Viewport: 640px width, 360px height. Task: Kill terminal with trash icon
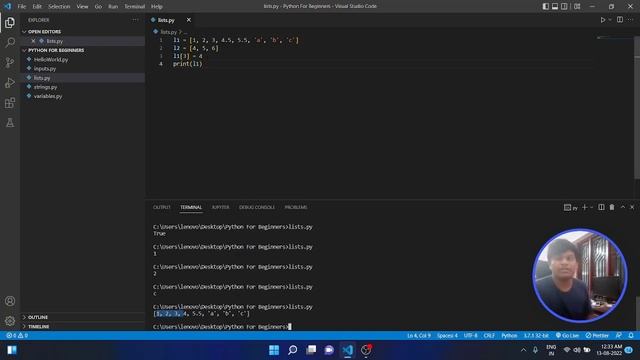pyautogui.click(x=612, y=207)
